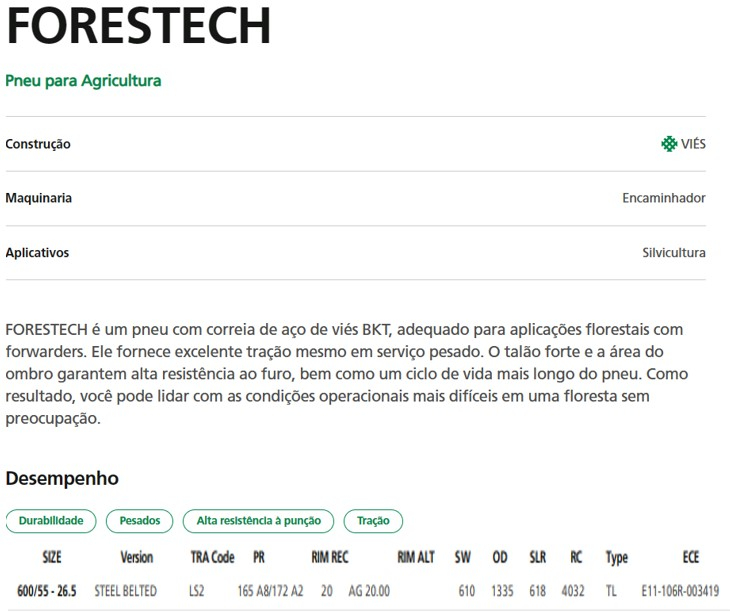Select the Durabilidade performance tag
The width and height of the screenshot is (730, 615).
(51, 520)
